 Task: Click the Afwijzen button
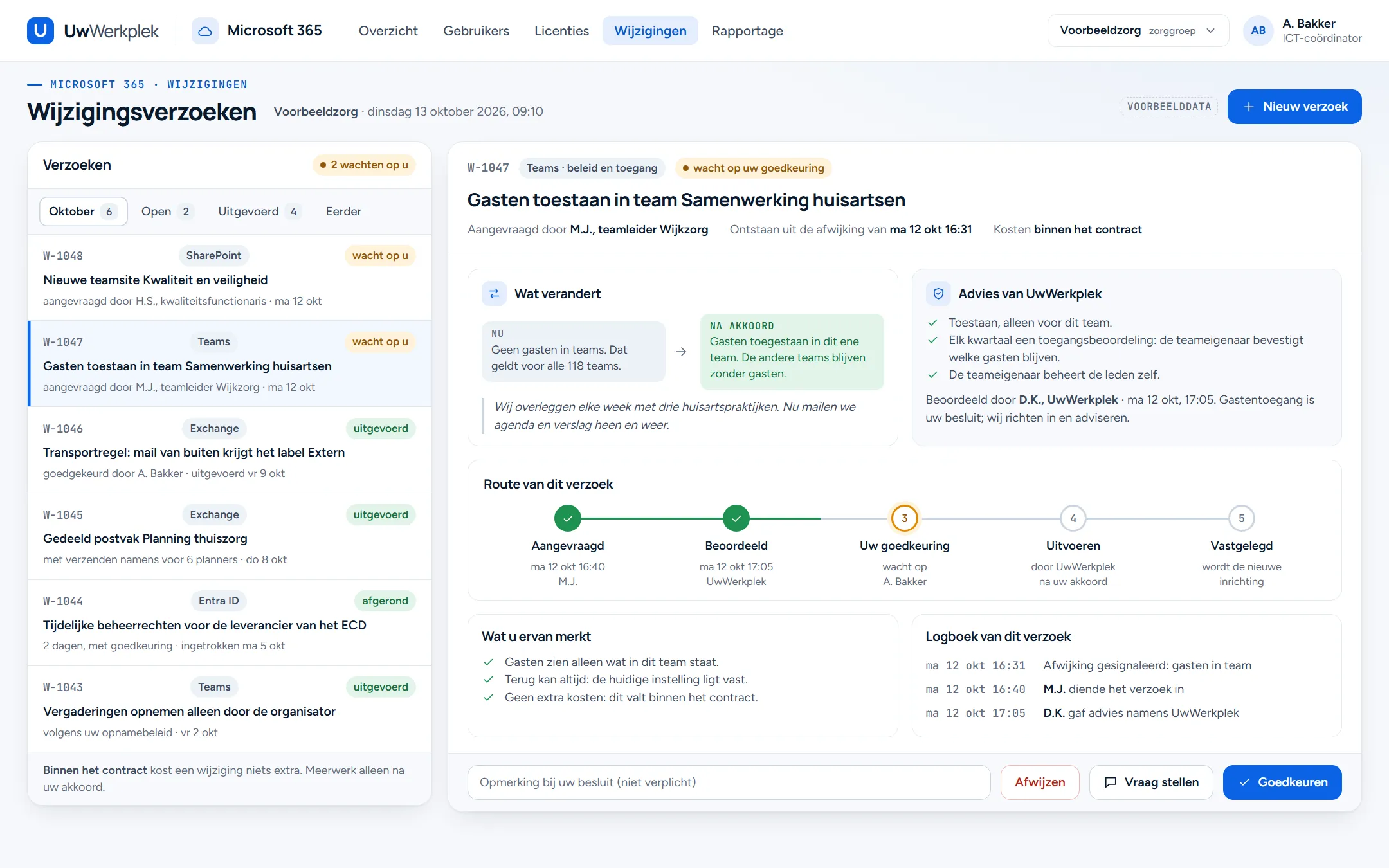point(1040,782)
